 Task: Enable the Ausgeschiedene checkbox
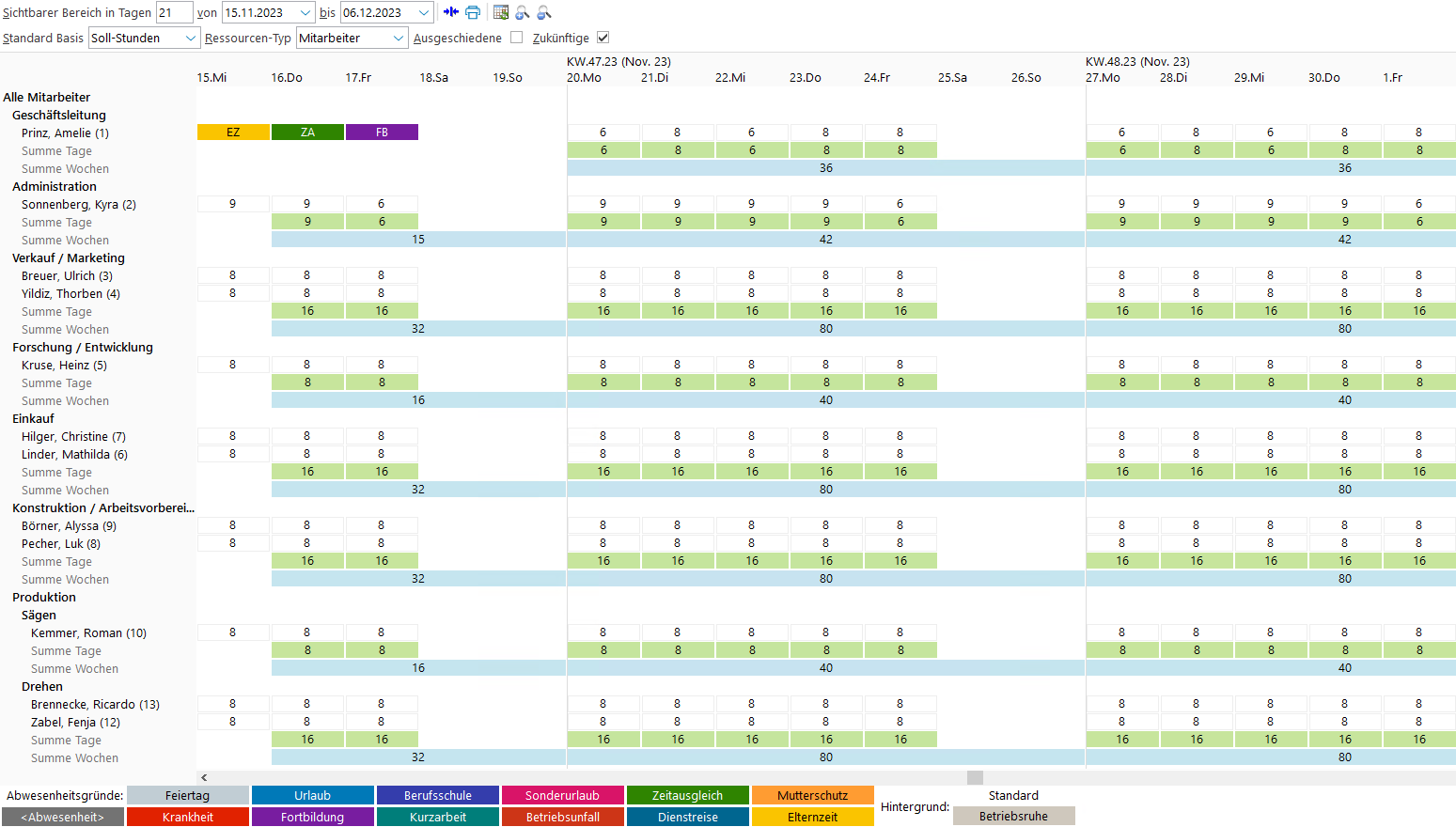(516, 38)
